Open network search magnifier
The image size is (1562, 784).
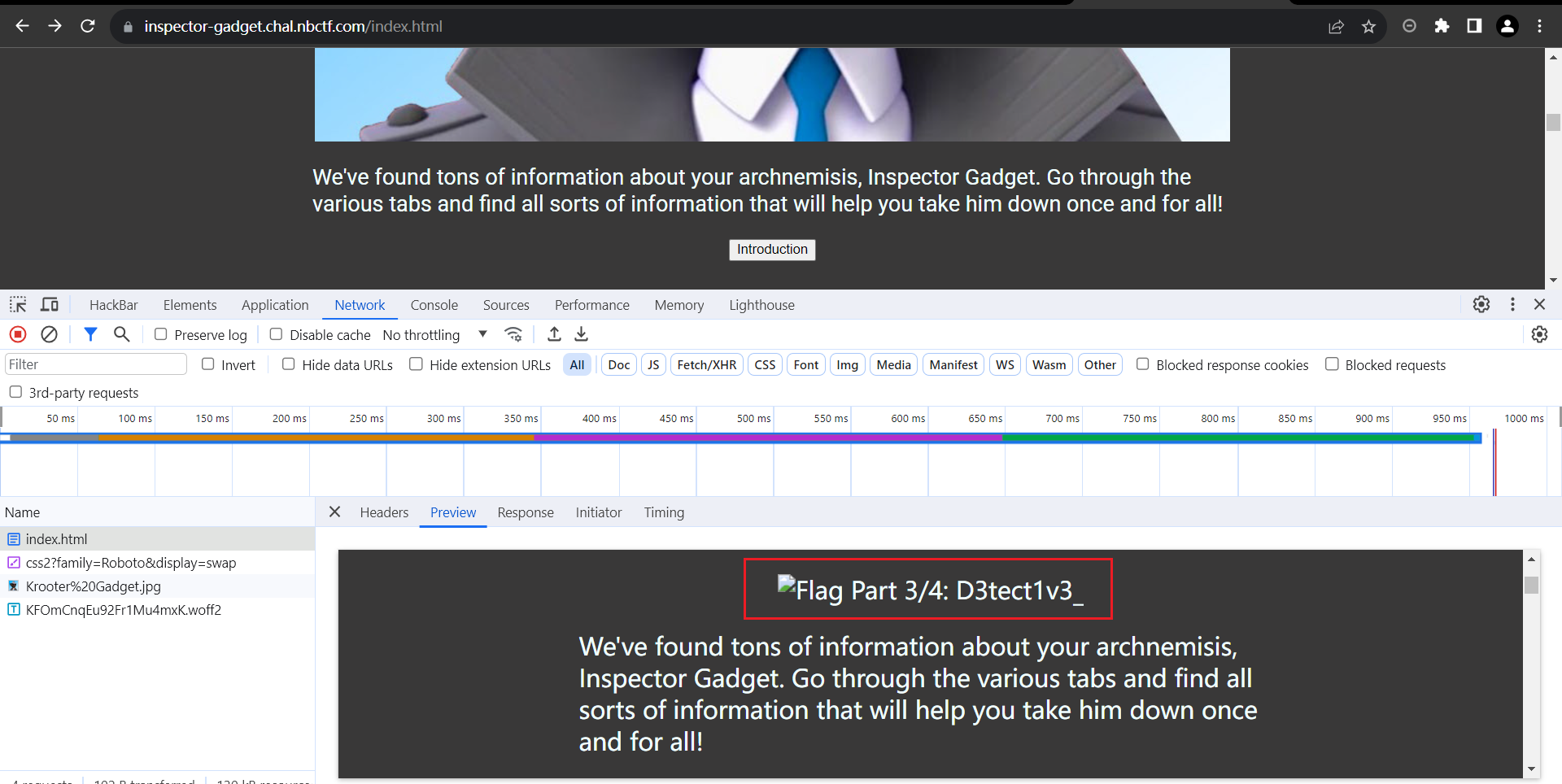[121, 334]
